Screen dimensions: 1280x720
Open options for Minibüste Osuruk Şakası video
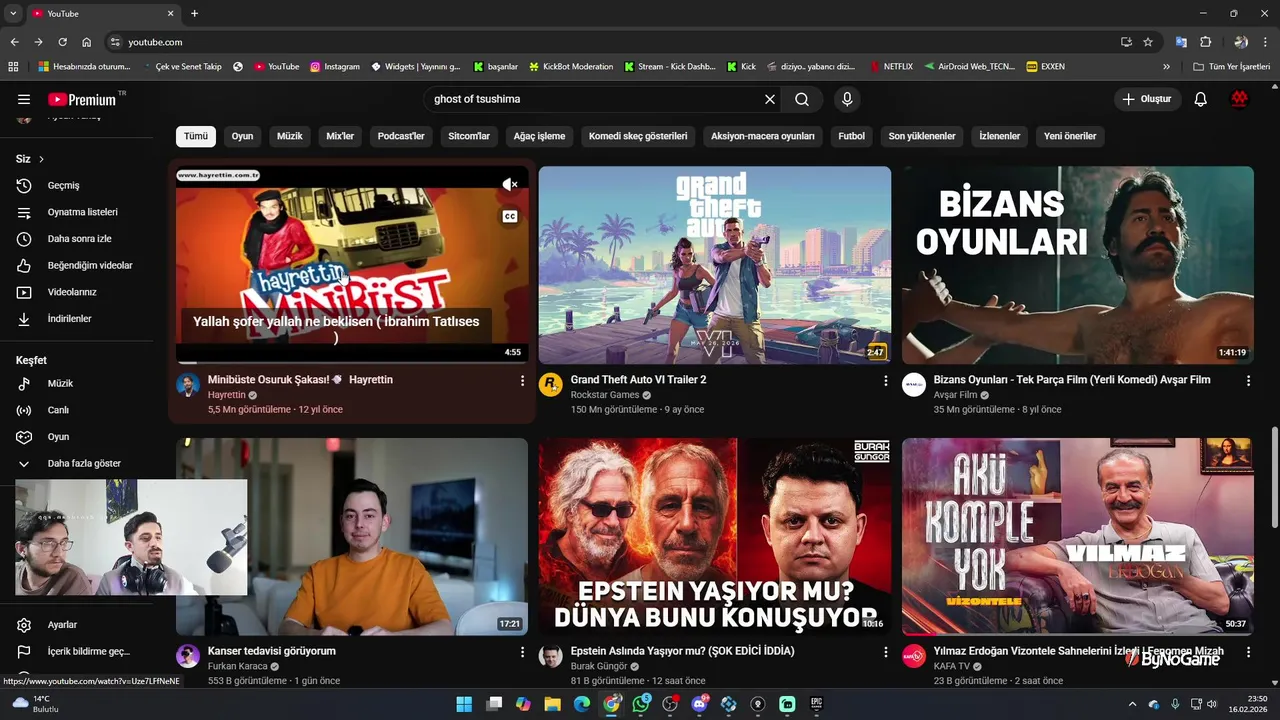coord(522,381)
